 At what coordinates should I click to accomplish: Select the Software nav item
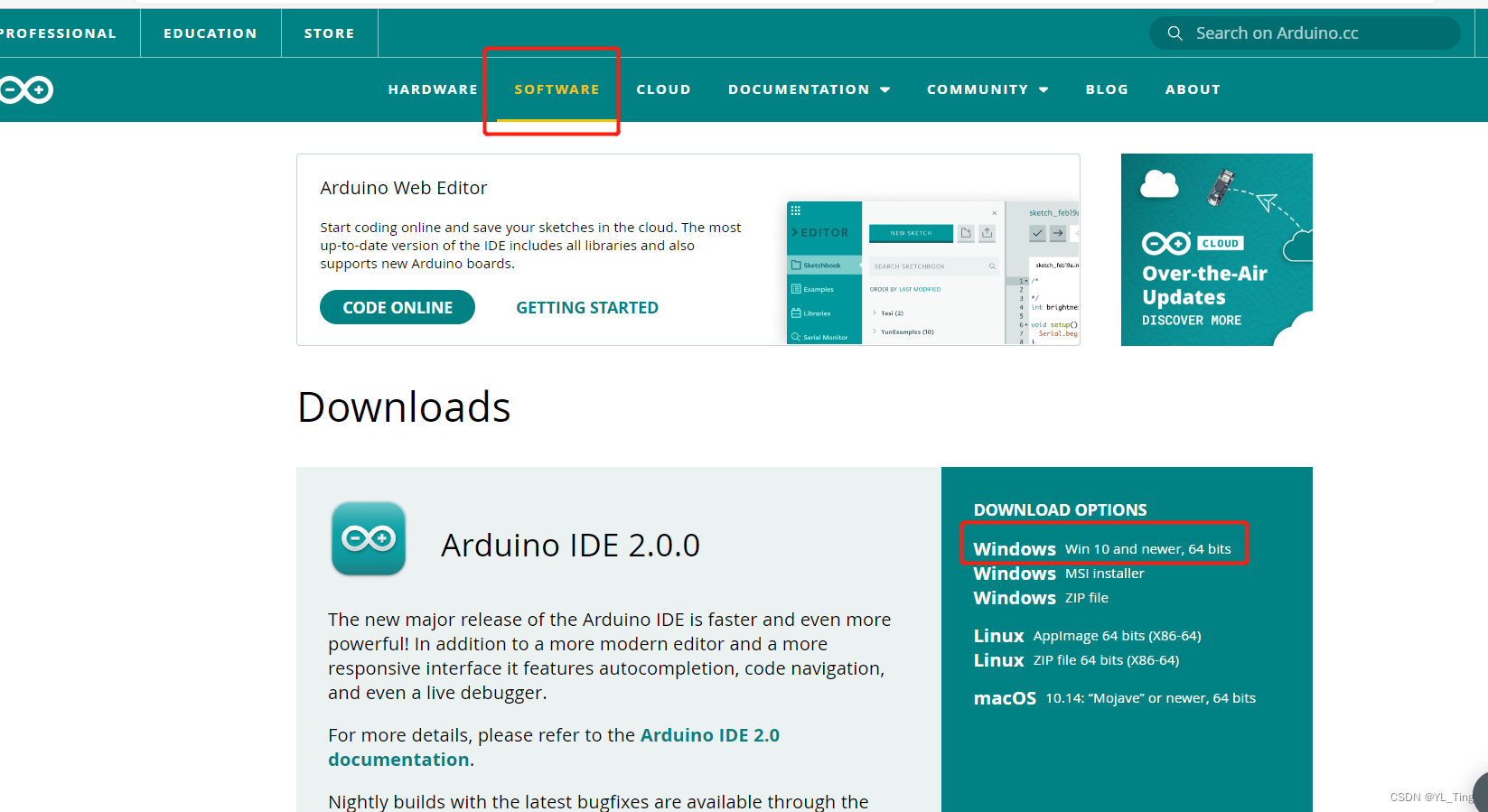557,89
